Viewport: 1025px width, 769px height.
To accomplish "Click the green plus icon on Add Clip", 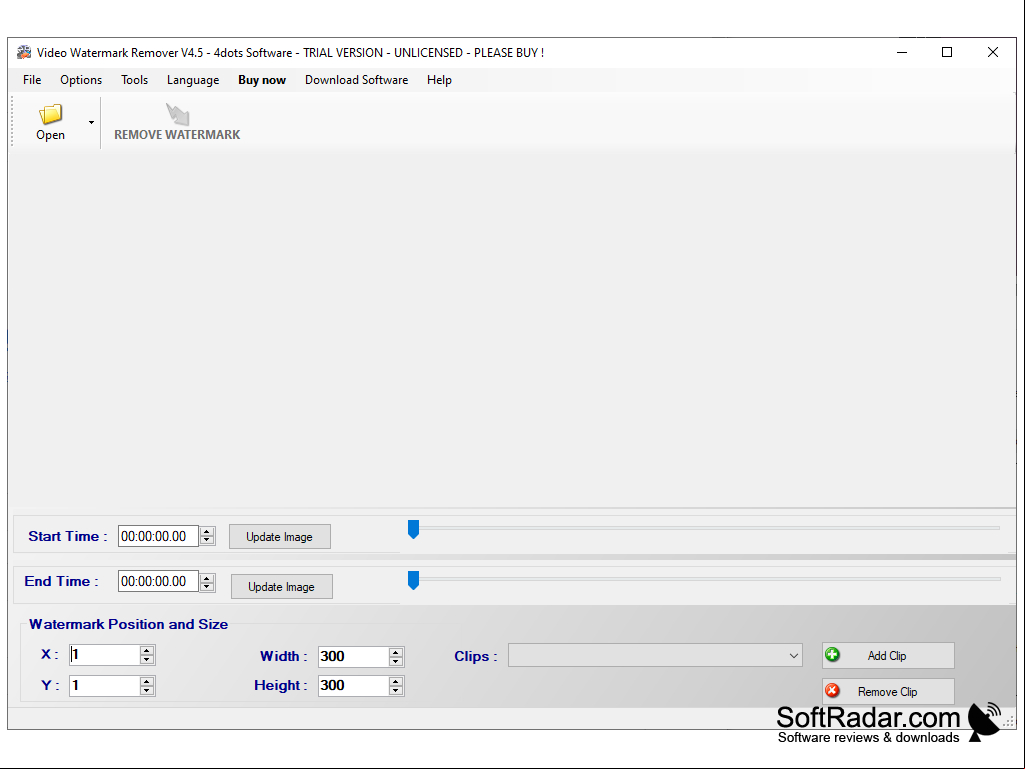I will (832, 655).
